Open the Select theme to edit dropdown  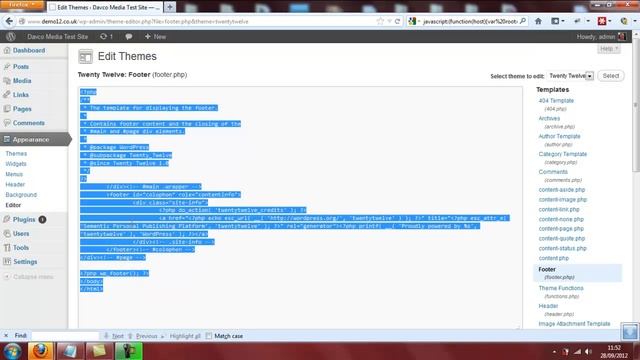(571, 76)
